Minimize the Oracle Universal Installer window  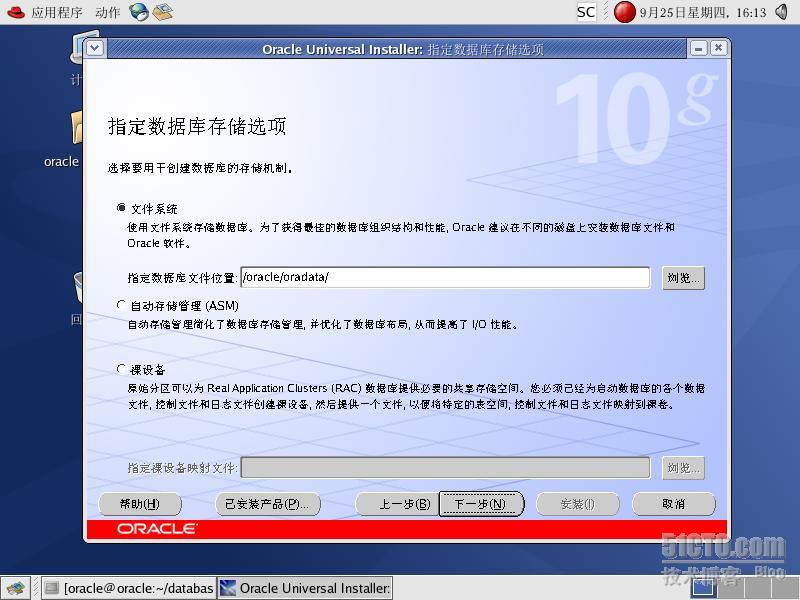tap(698, 48)
